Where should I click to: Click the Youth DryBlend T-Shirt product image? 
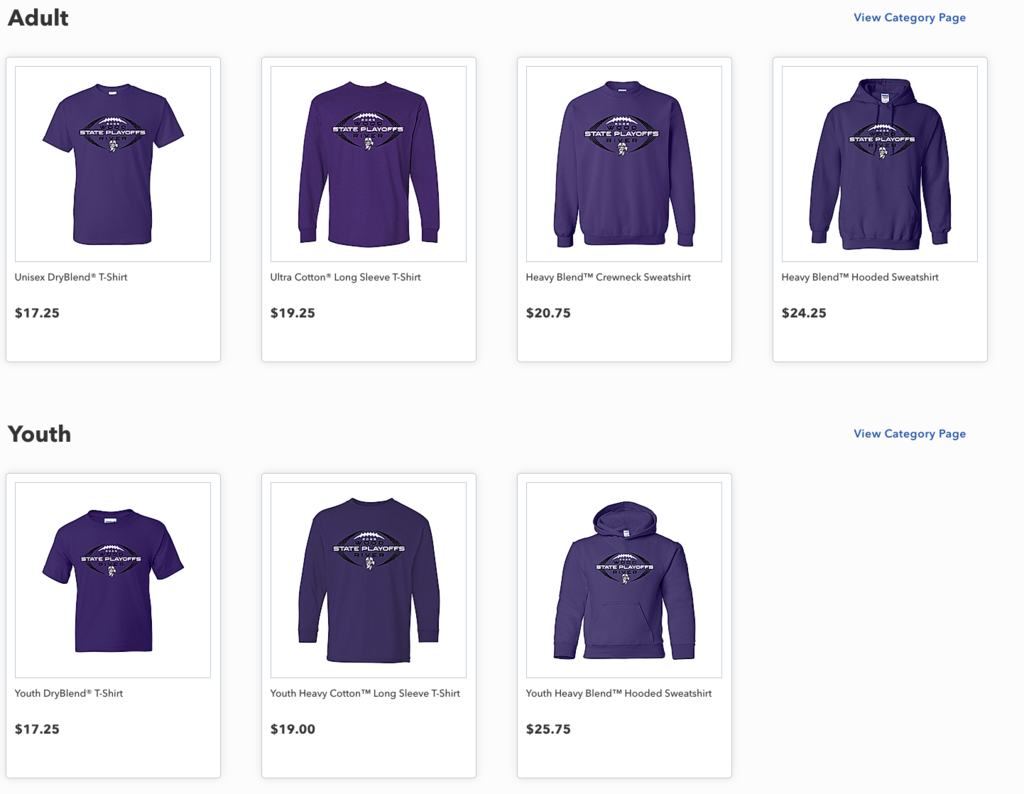tap(113, 580)
